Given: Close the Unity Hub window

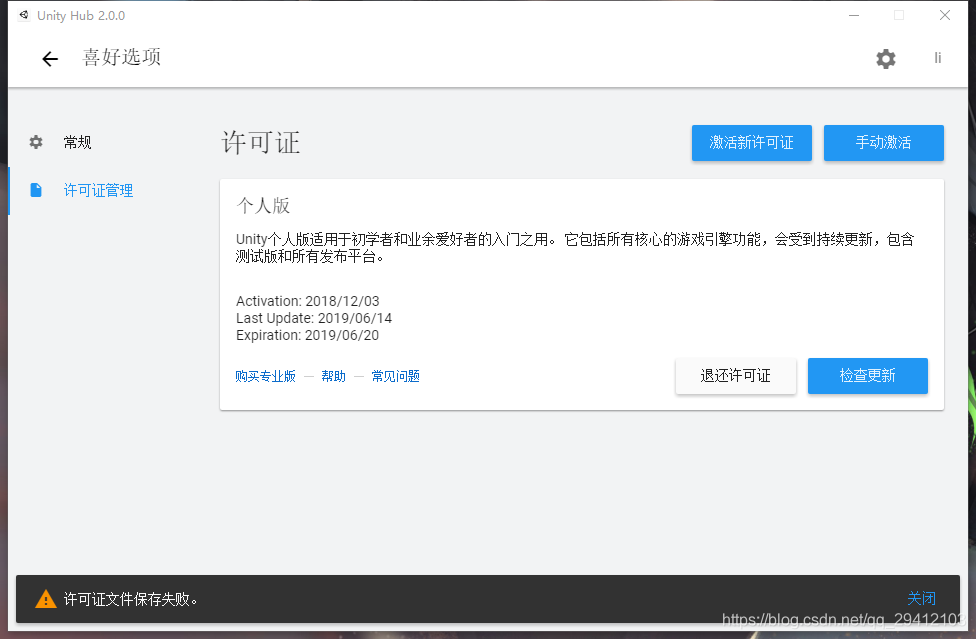Looking at the screenshot, I should pos(944,15).
